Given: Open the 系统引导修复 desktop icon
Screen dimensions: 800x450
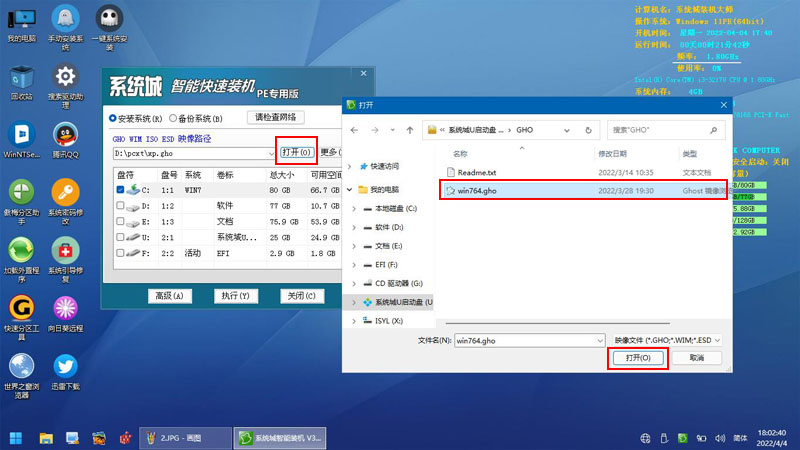Looking at the screenshot, I should tap(65, 260).
